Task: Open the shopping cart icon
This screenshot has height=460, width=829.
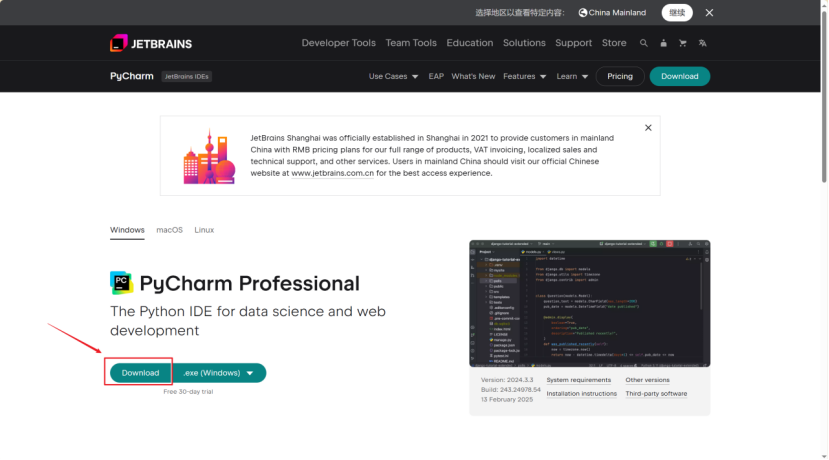Action: 683,43
